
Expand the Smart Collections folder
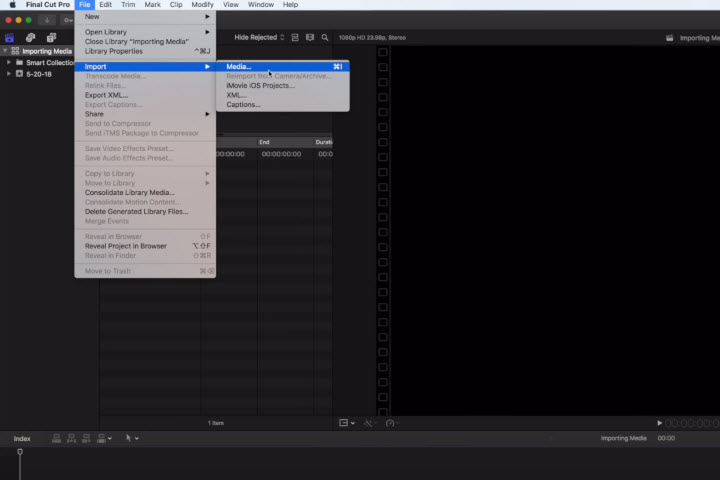coord(9,62)
